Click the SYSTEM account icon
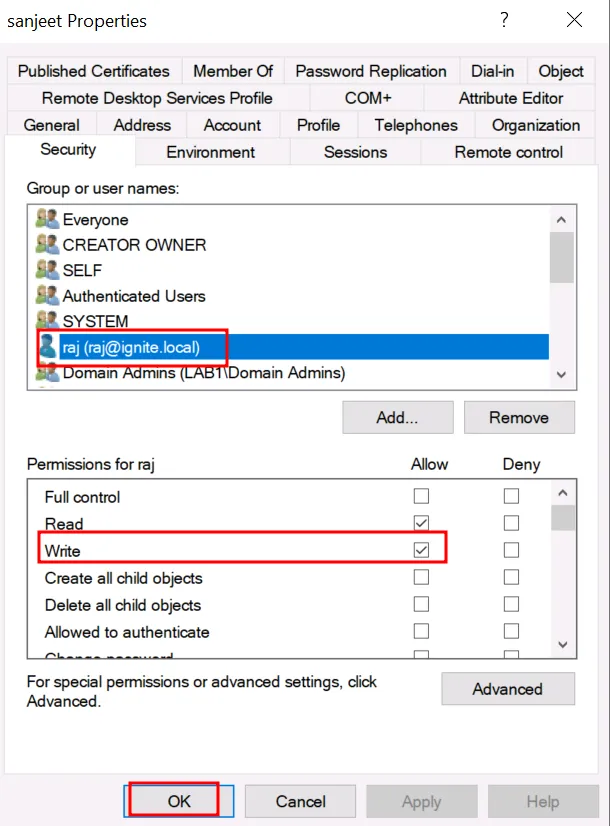Viewport: 610px width, 826px height. click(x=47, y=321)
